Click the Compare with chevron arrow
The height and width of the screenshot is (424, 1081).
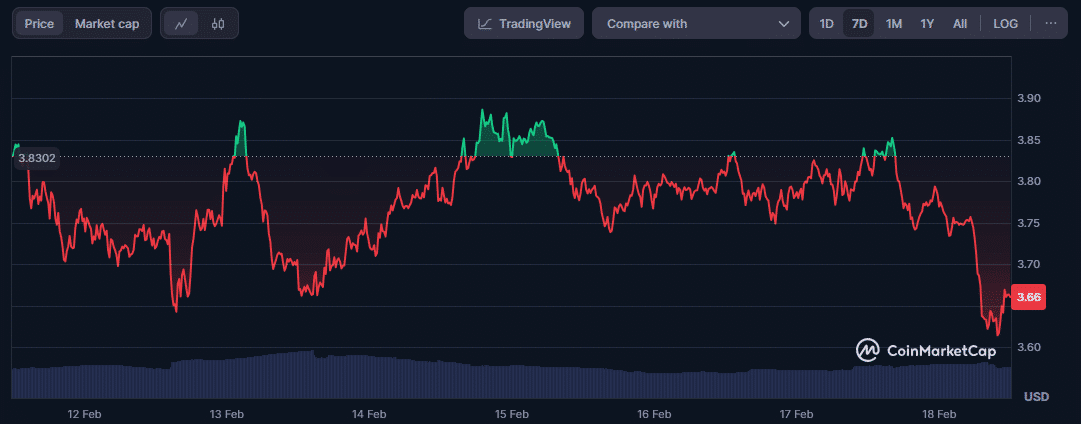783,24
